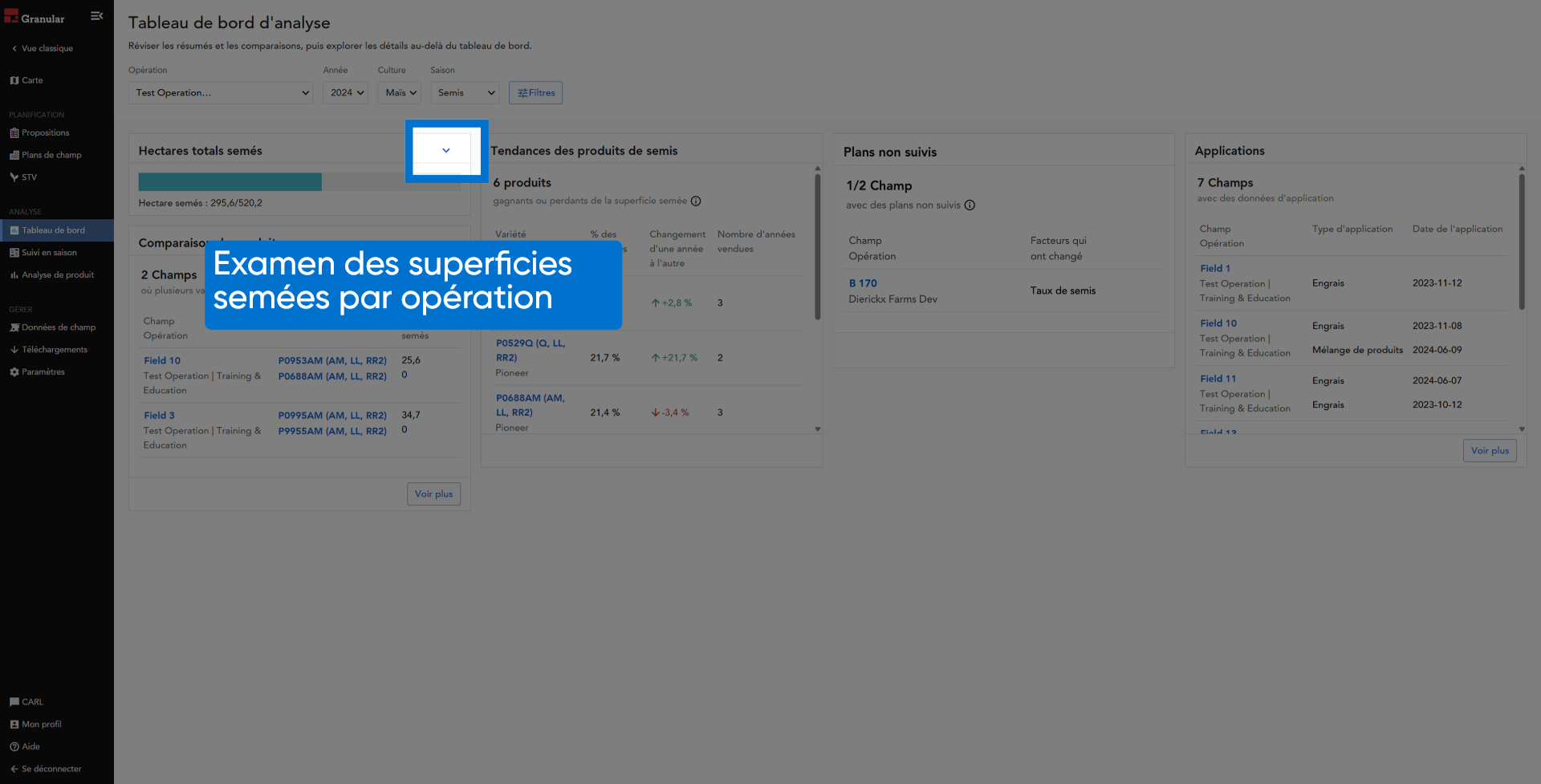Click the Variété column header
Image resolution: width=1541 pixels, height=784 pixels.
click(x=510, y=235)
